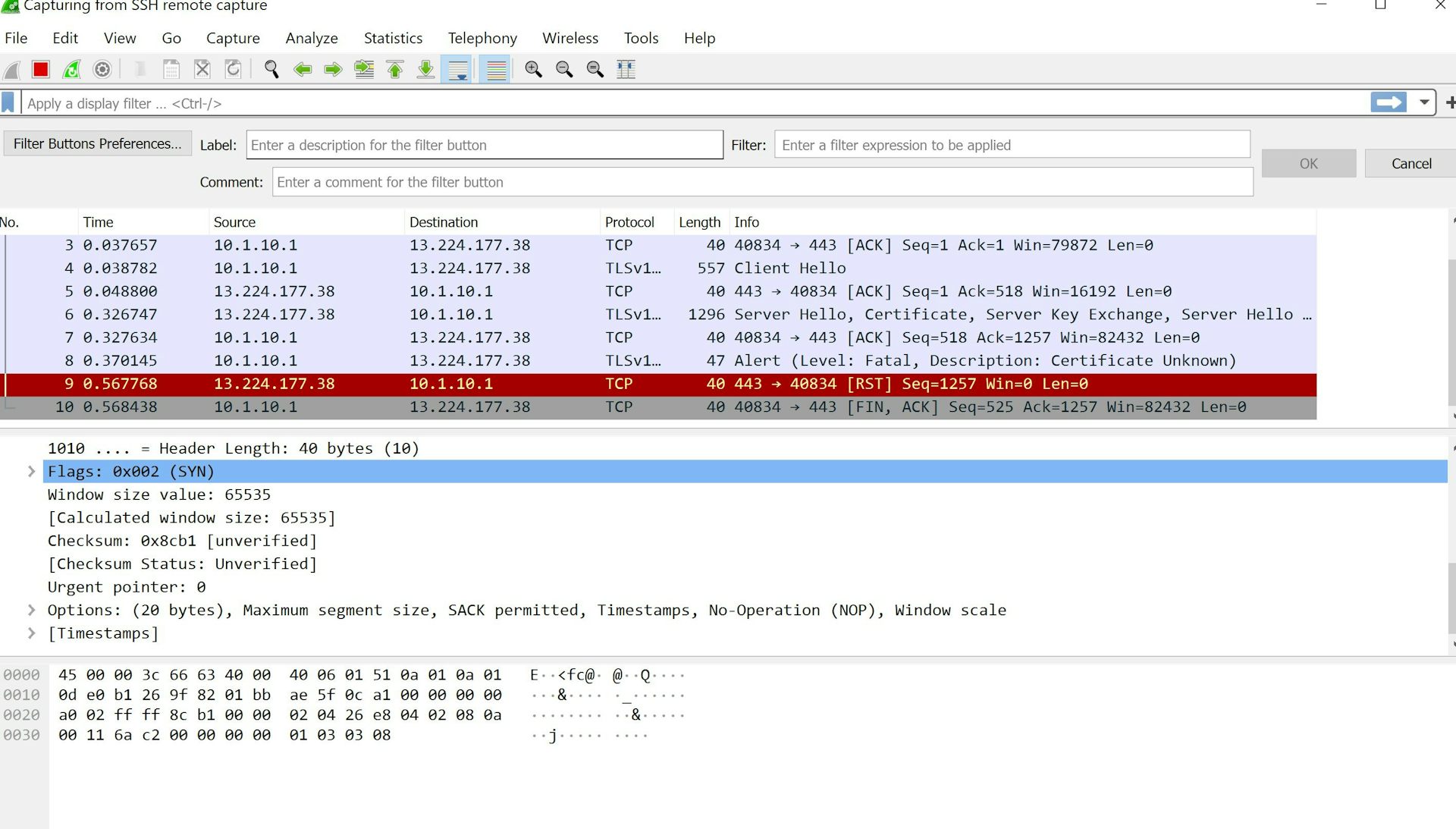Open capture options gear icon
Screen dimensions: 1456x829
(x=102, y=70)
